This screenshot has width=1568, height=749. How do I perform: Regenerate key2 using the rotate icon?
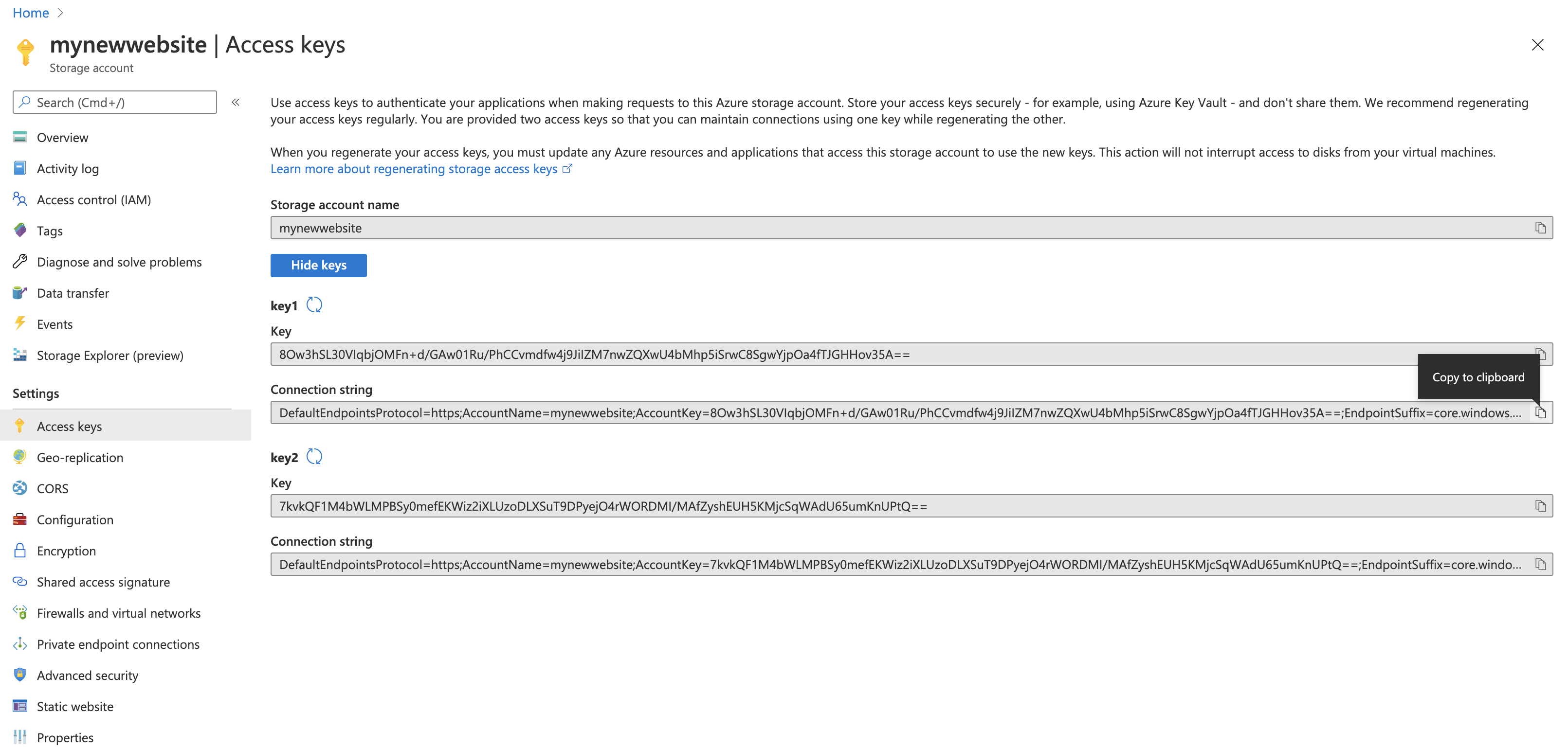(314, 456)
